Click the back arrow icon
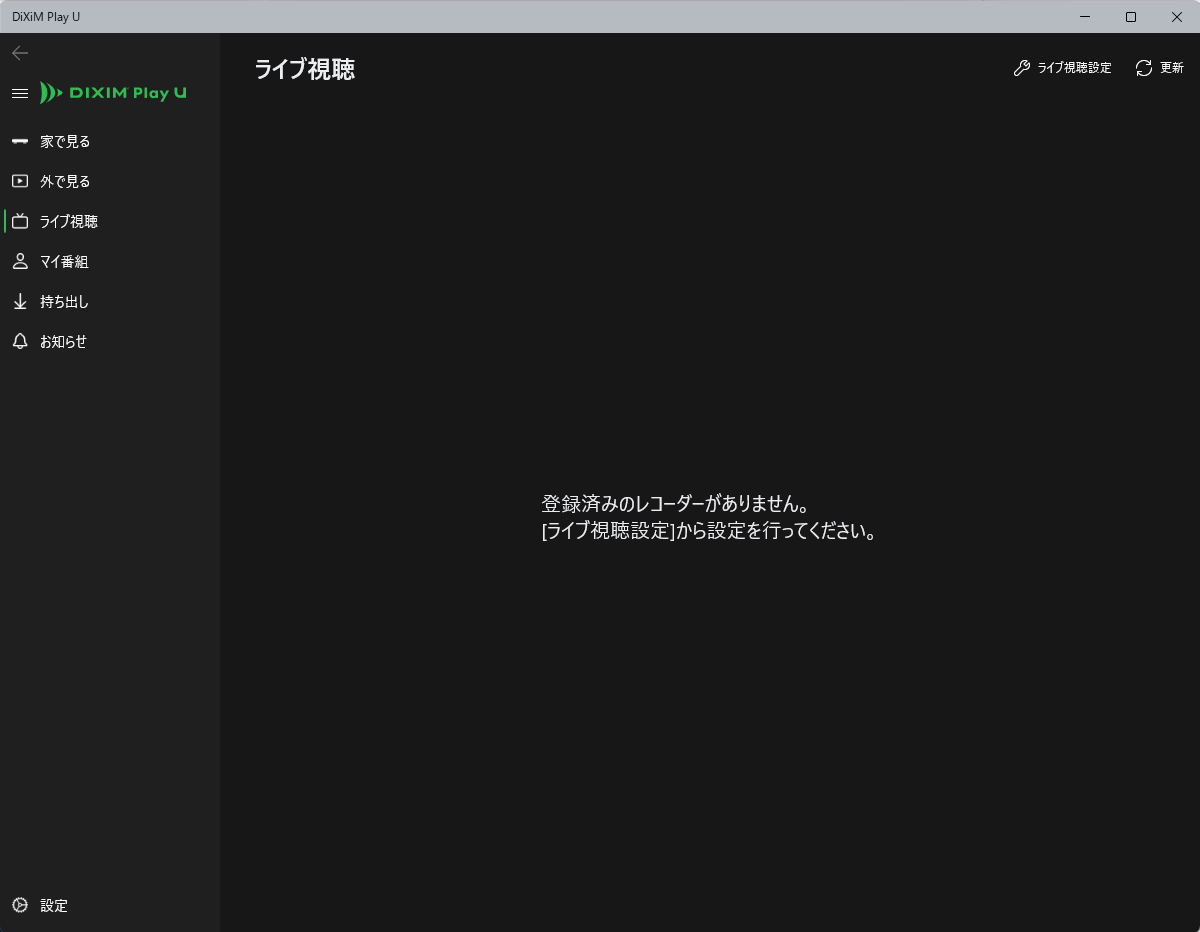This screenshot has width=1200, height=932. click(20, 53)
